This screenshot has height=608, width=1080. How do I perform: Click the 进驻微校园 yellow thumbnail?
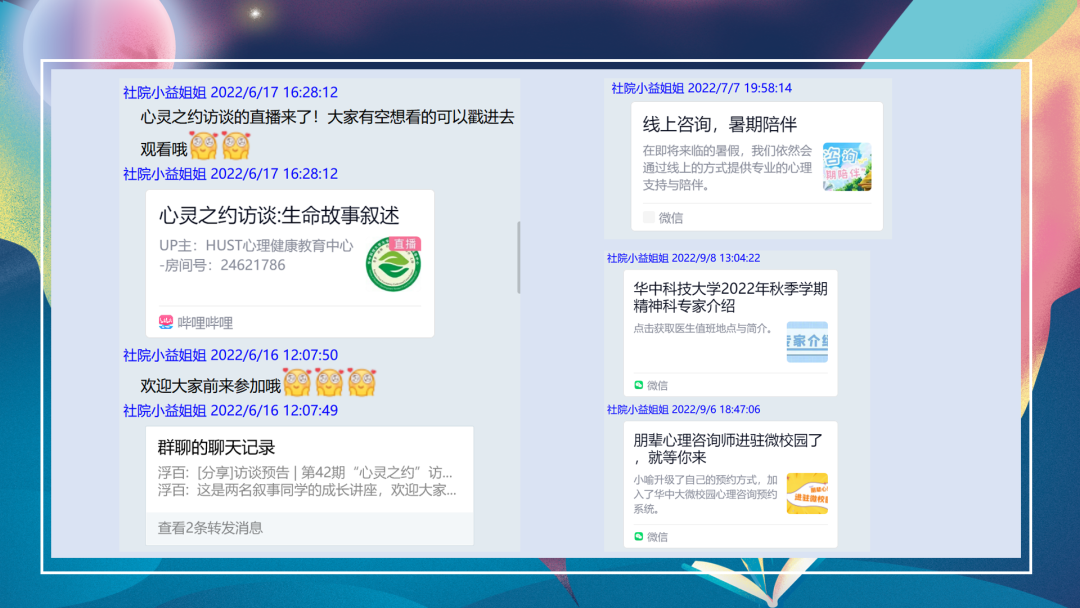point(809,493)
